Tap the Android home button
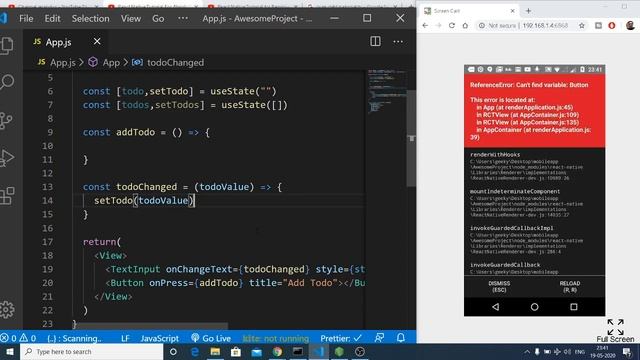 (x=534, y=307)
